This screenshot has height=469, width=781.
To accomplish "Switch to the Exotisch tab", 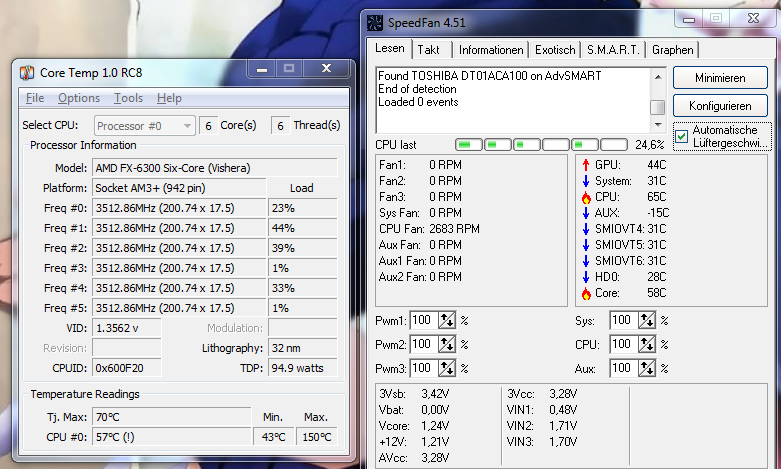I will coord(555,50).
